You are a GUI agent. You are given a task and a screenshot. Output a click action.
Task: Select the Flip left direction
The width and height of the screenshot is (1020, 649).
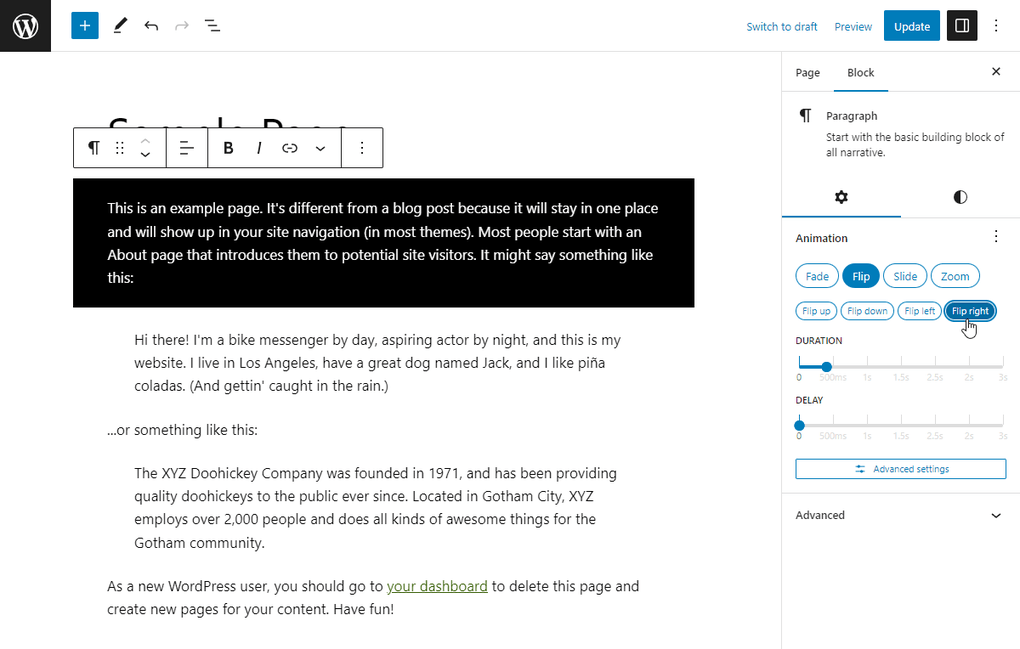point(919,310)
